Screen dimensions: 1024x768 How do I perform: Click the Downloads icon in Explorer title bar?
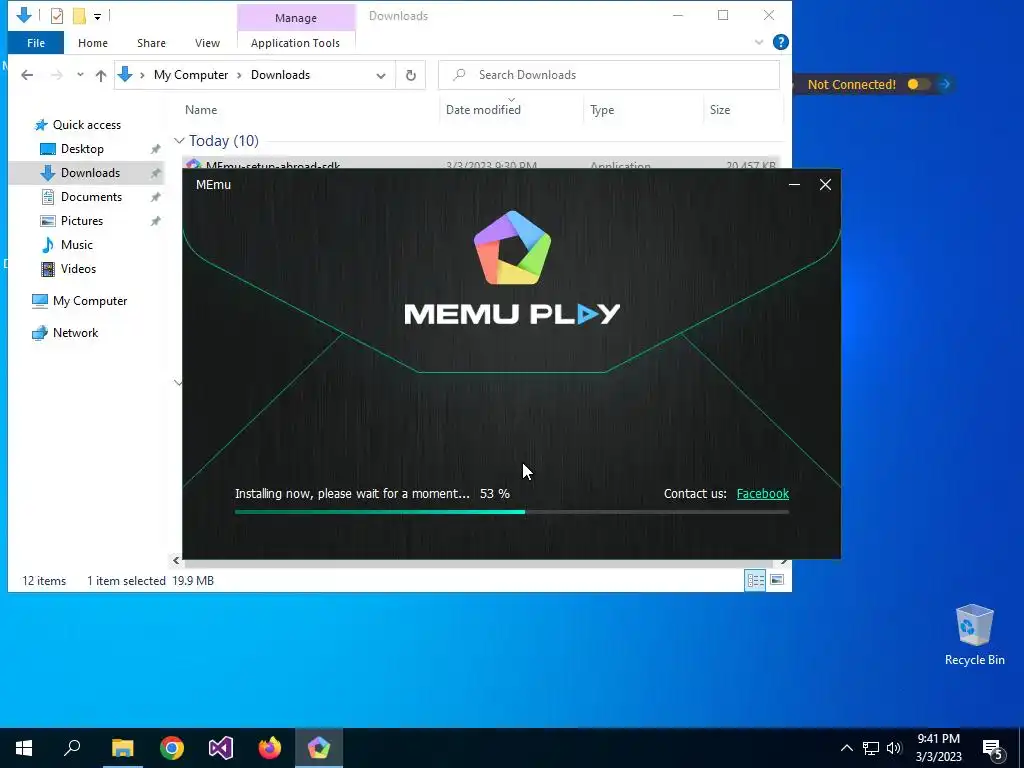point(24,14)
